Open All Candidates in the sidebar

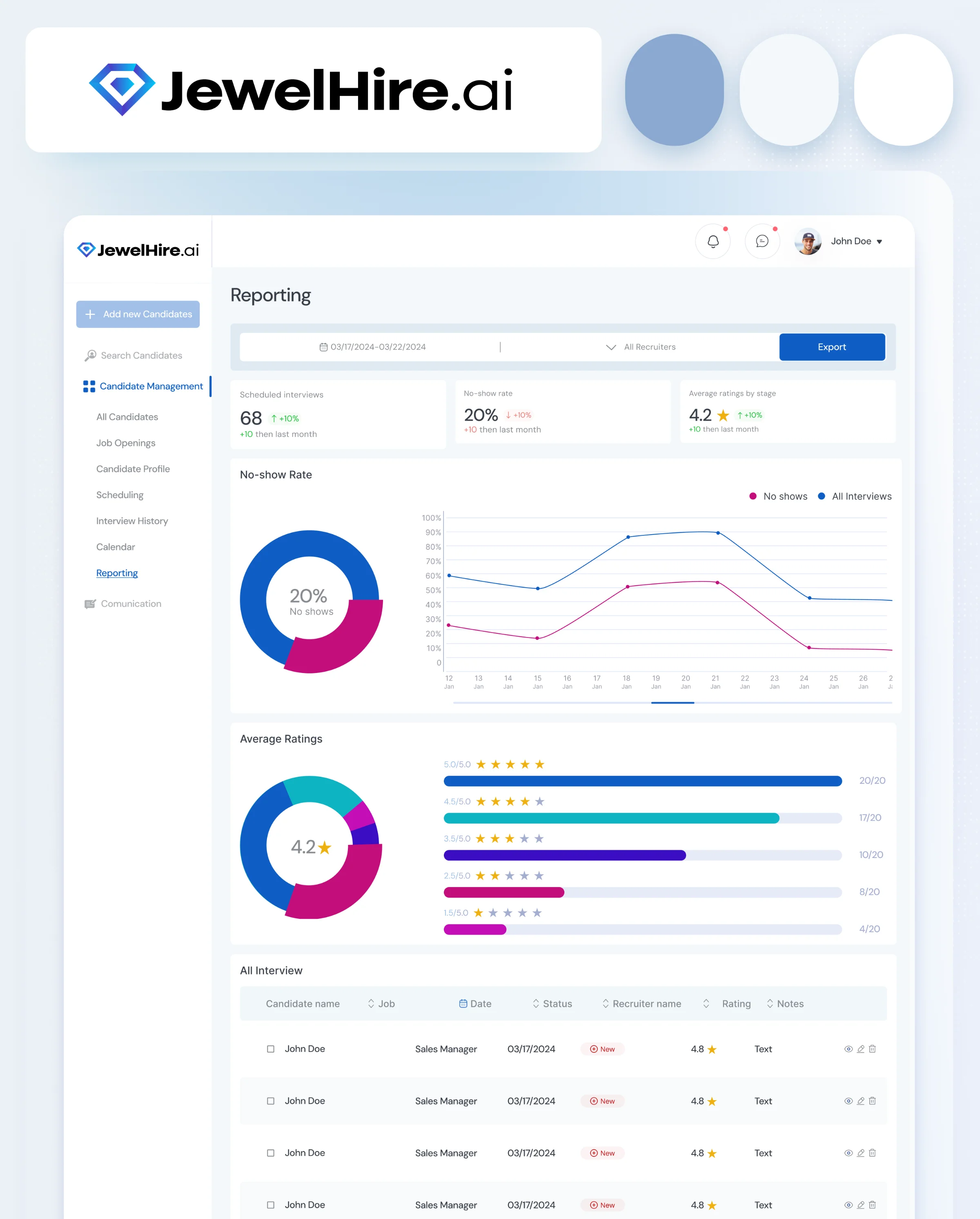click(x=127, y=417)
